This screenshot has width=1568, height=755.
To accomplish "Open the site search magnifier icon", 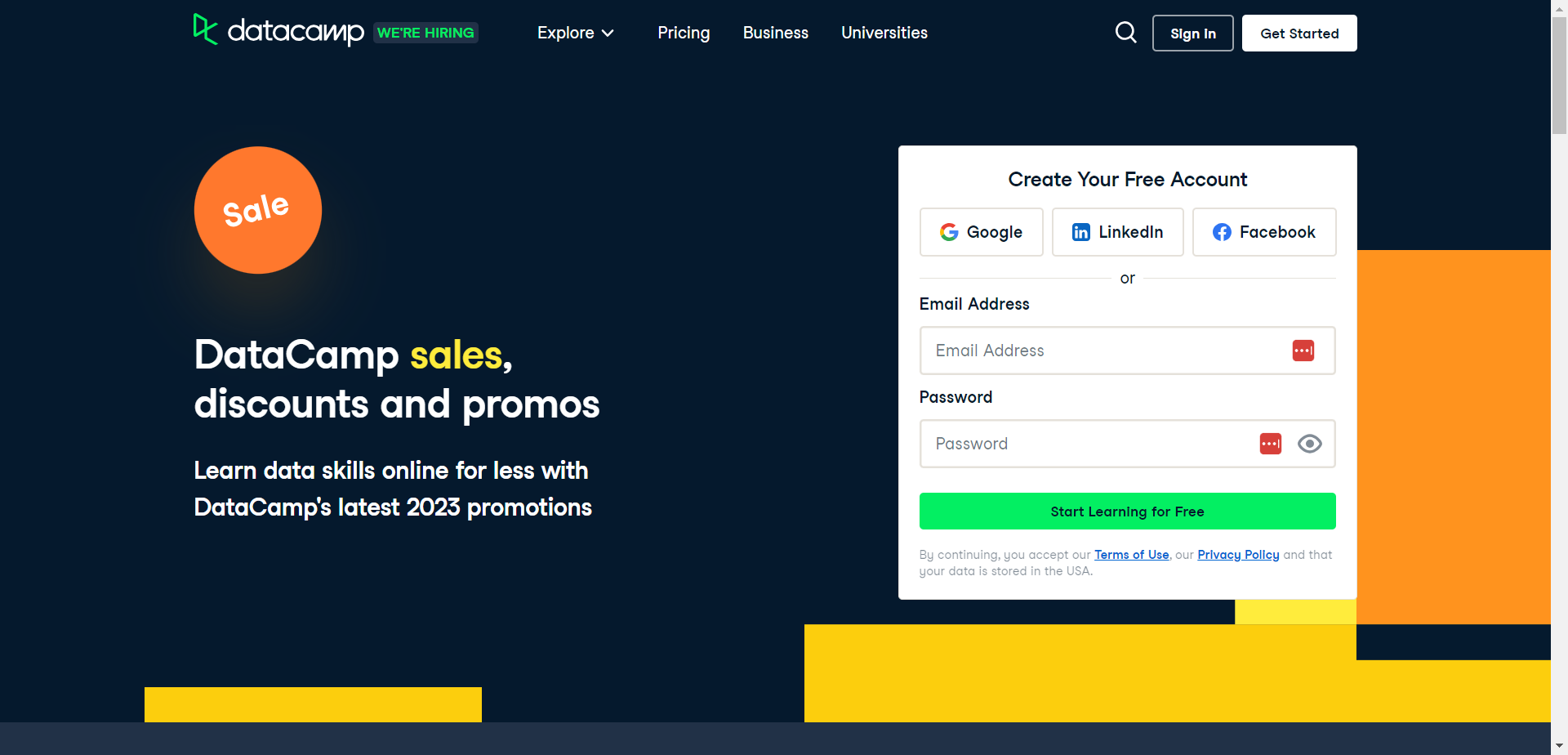I will 1125,33.
